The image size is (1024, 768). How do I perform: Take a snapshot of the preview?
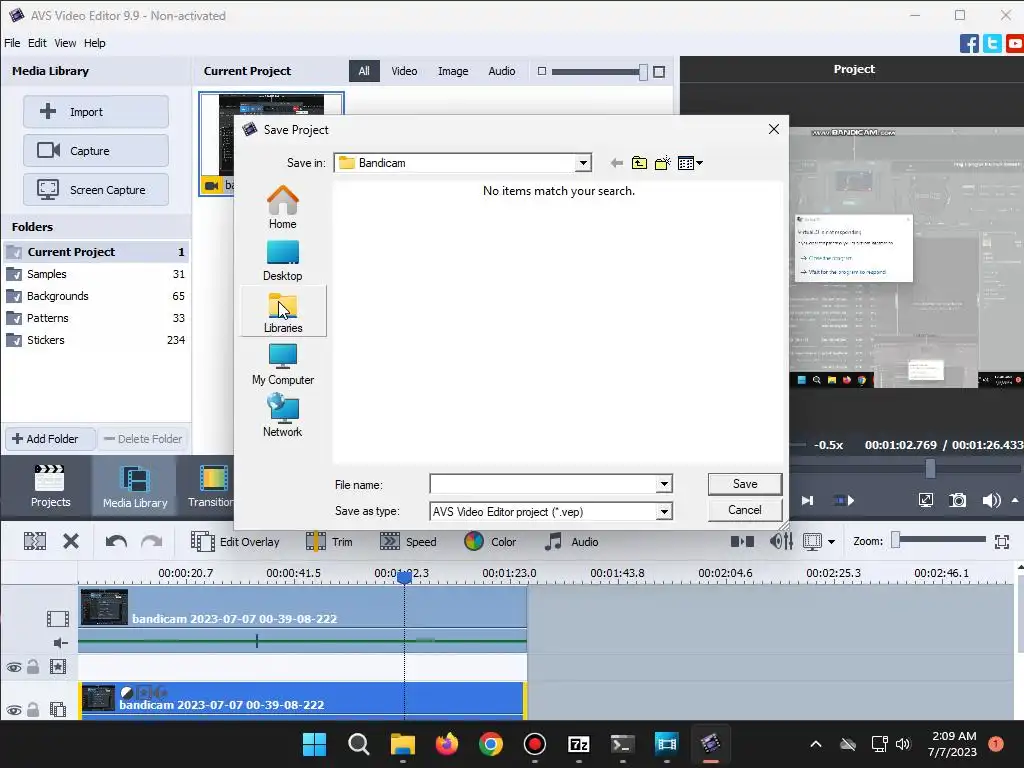point(957,500)
